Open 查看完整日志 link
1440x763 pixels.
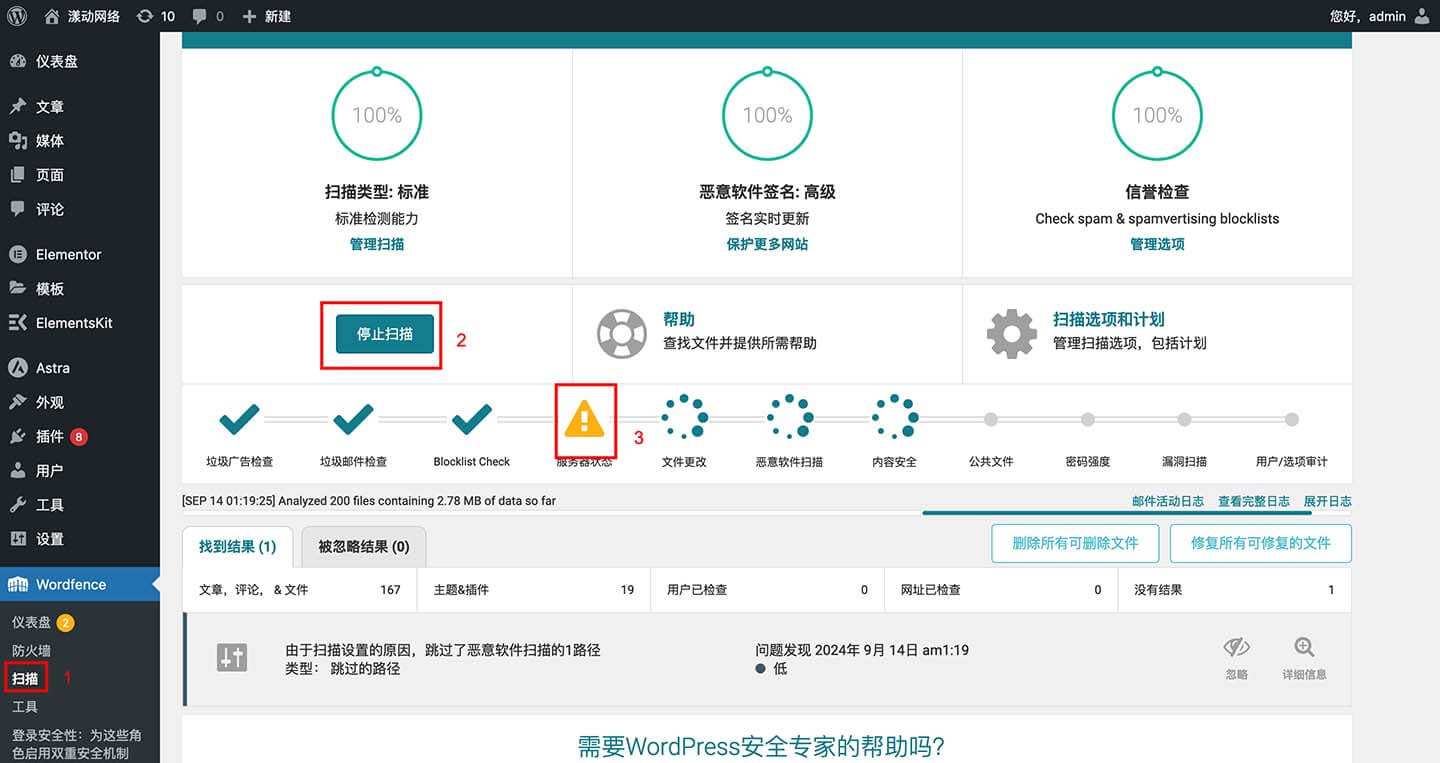click(1253, 501)
